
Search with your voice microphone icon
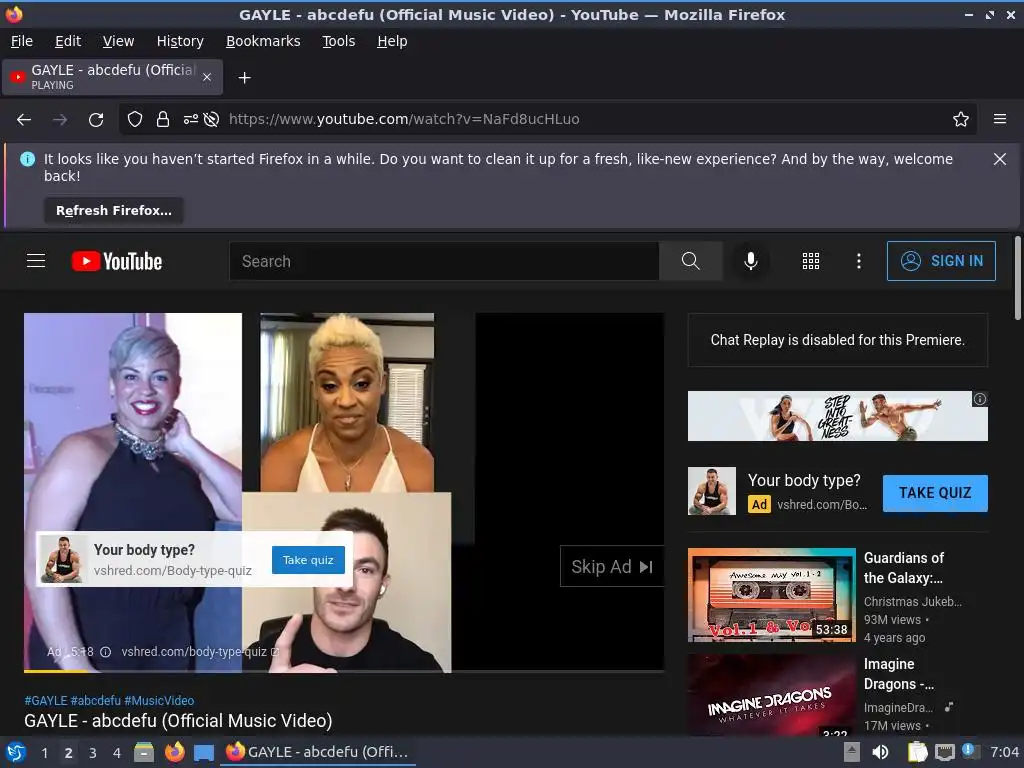[x=751, y=261]
